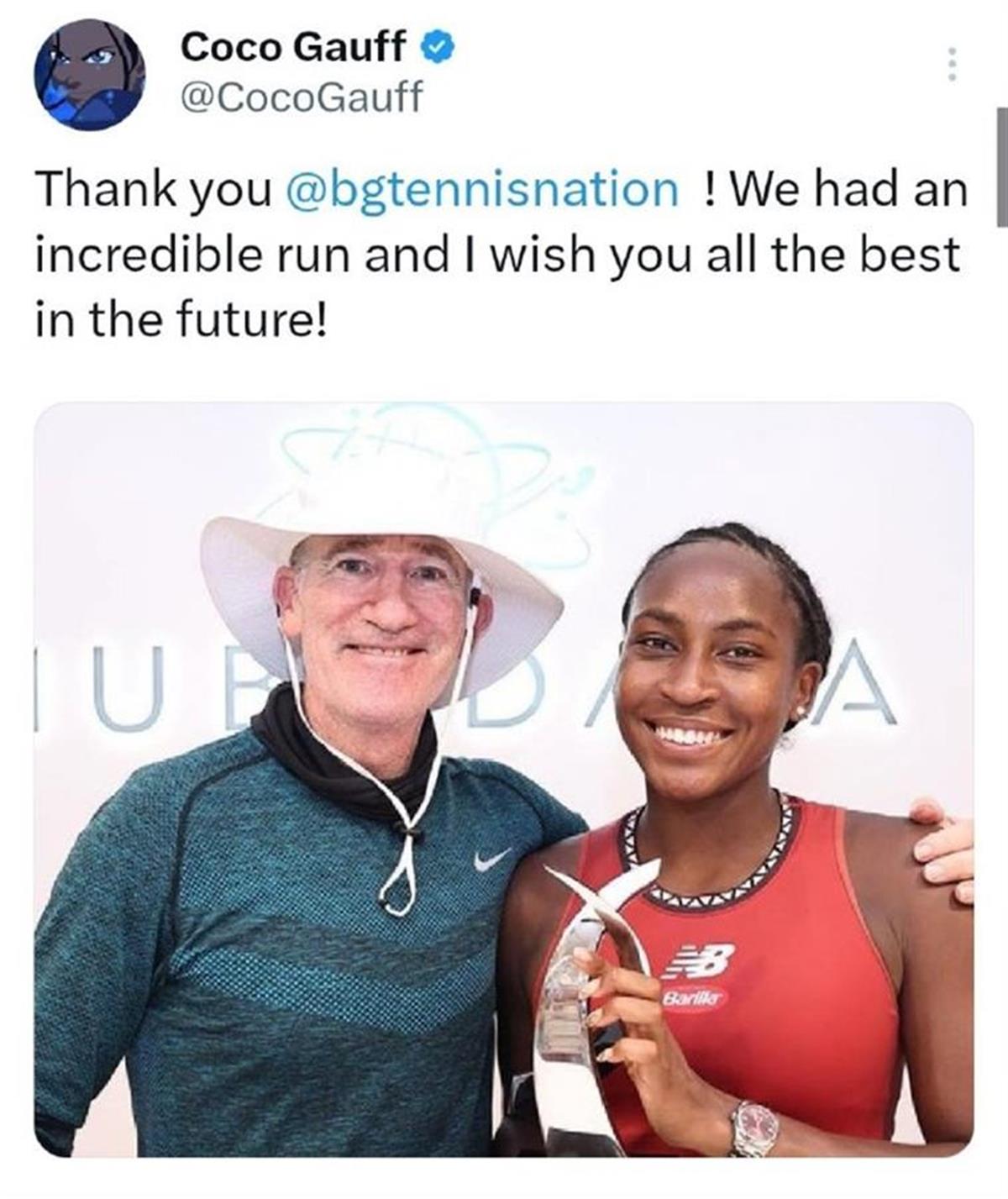1008x1199 pixels.
Task: Click the Nike swoosh on the teal shirt
Action: (x=491, y=859)
